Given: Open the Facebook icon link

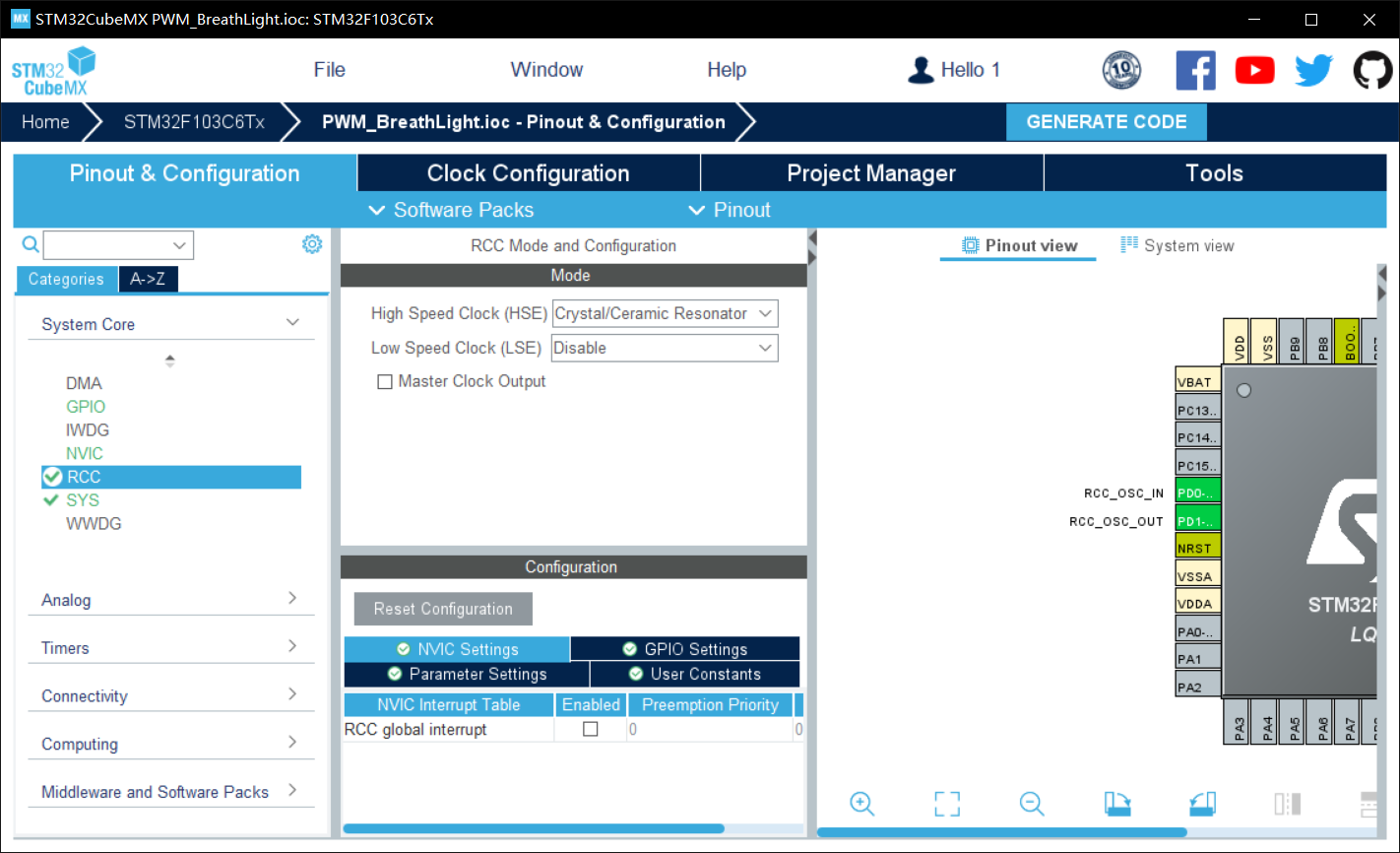Looking at the screenshot, I should (x=1195, y=70).
